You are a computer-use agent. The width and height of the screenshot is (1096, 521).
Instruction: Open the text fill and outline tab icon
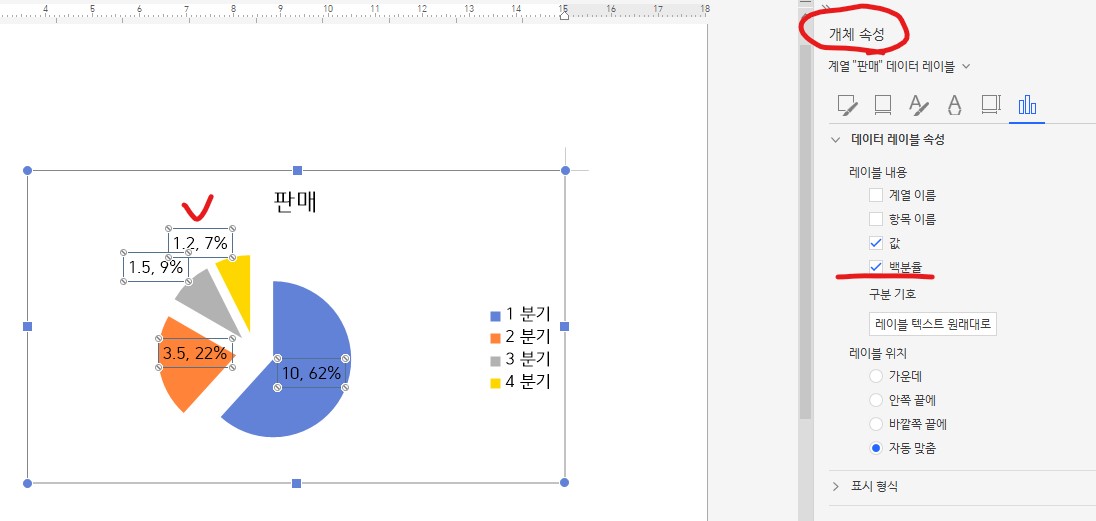point(918,106)
